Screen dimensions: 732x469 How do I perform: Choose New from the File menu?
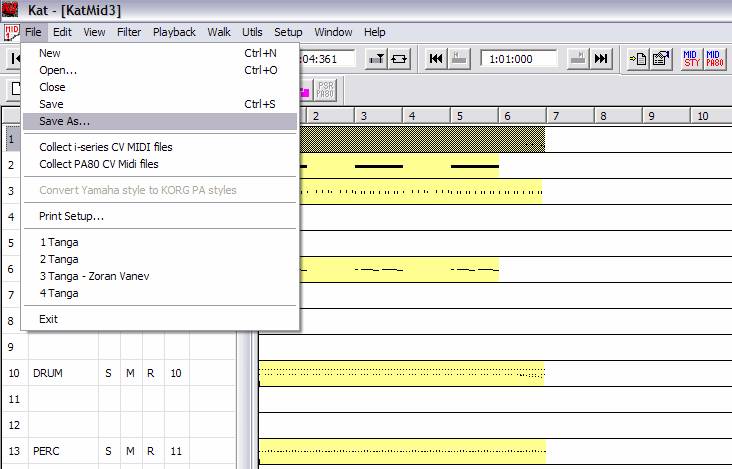pos(160,53)
